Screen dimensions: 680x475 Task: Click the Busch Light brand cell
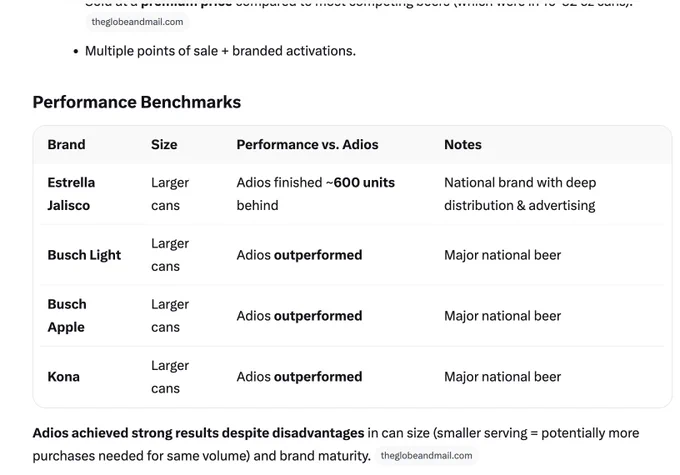click(84, 255)
